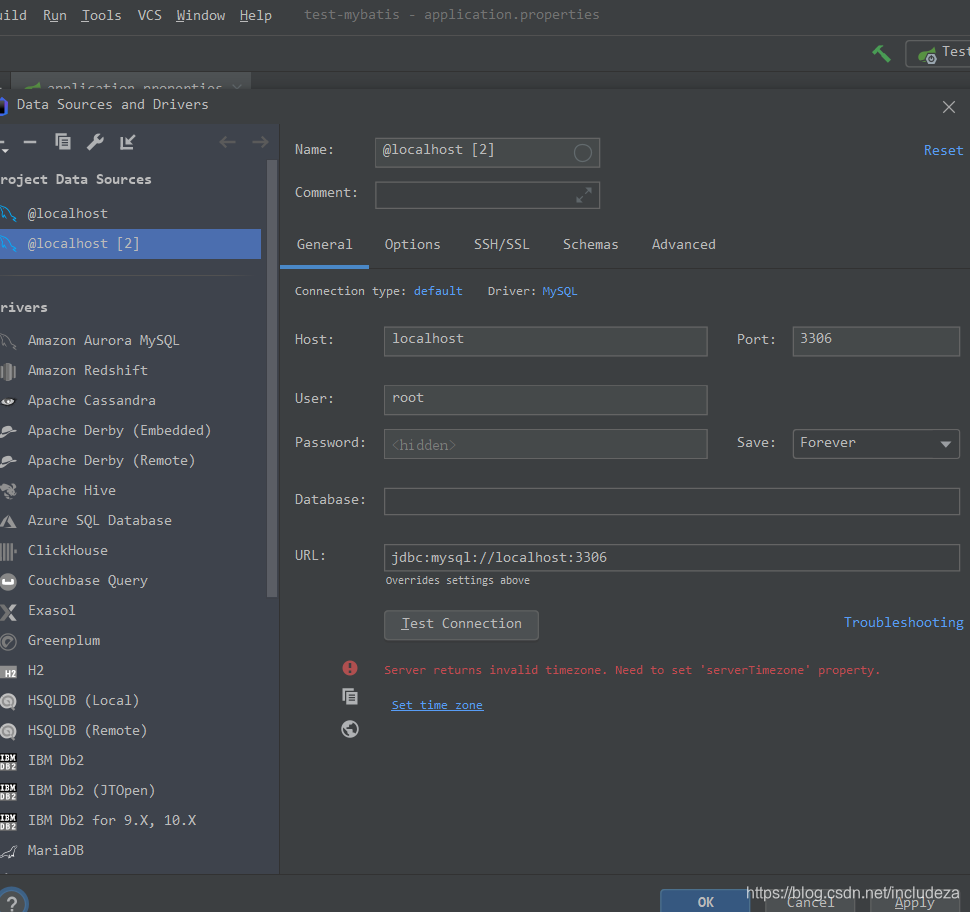Click the globe icon below copy icon
This screenshot has height=912, width=970.
point(350,729)
